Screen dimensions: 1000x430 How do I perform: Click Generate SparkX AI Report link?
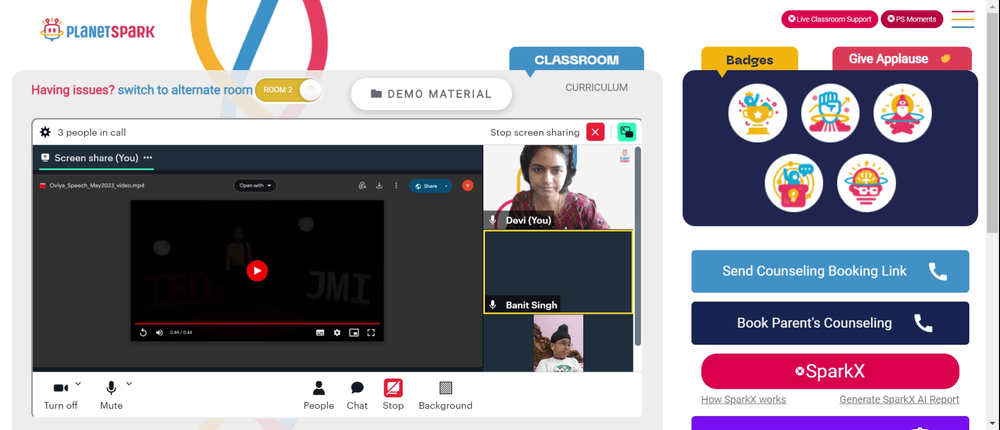point(899,399)
